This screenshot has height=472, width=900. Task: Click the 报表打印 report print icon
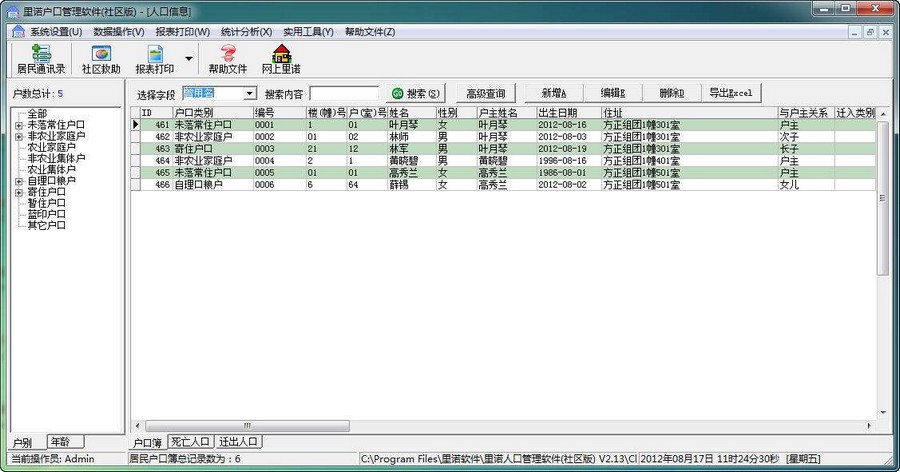pos(155,58)
